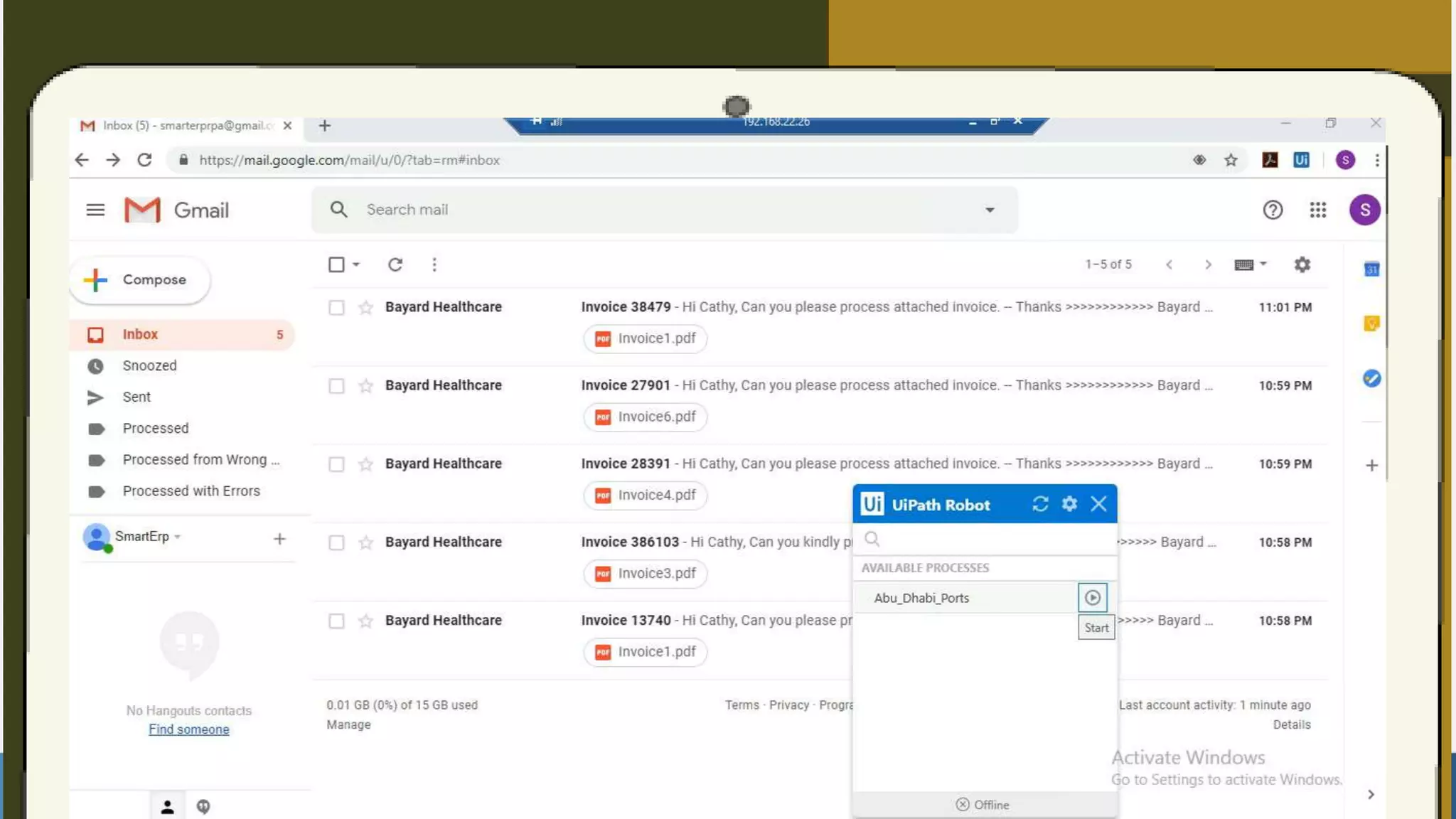Star the Invoice 27901 email
Screen dimensions: 1456x819
tap(365, 385)
